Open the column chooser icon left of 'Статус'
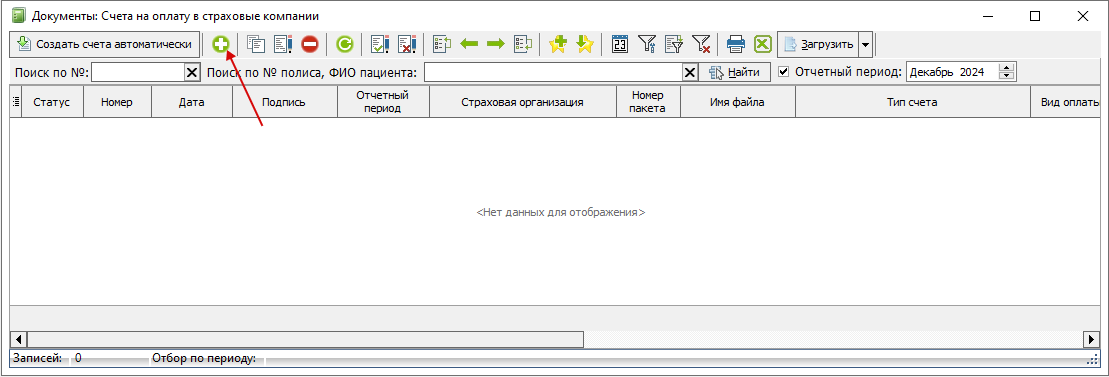Image resolution: width=1109 pixels, height=377 pixels. coord(16,102)
